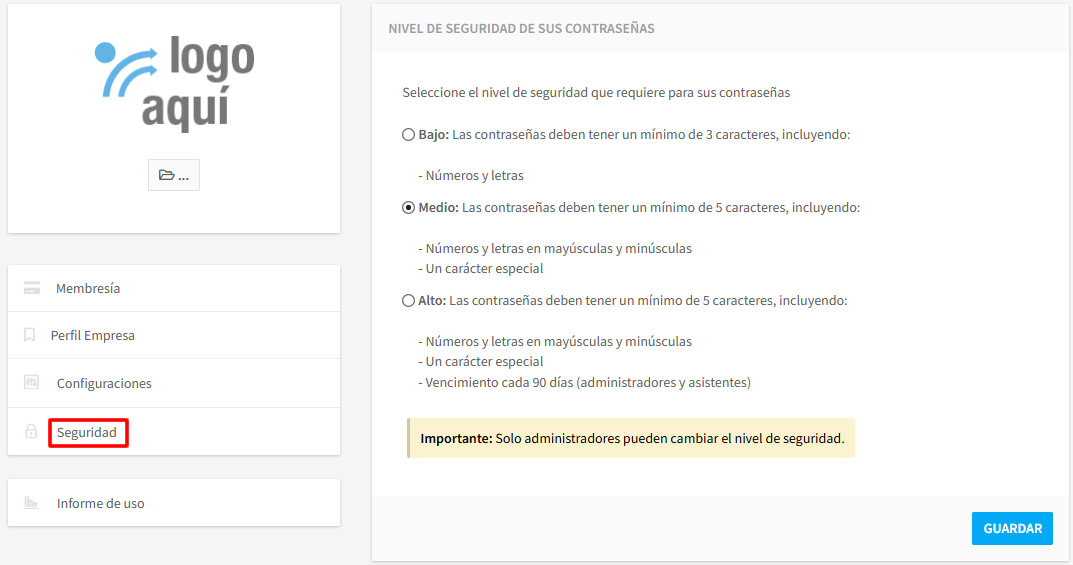Click the "Bajo:" password level label text
The image size is (1073, 565).
(433, 134)
